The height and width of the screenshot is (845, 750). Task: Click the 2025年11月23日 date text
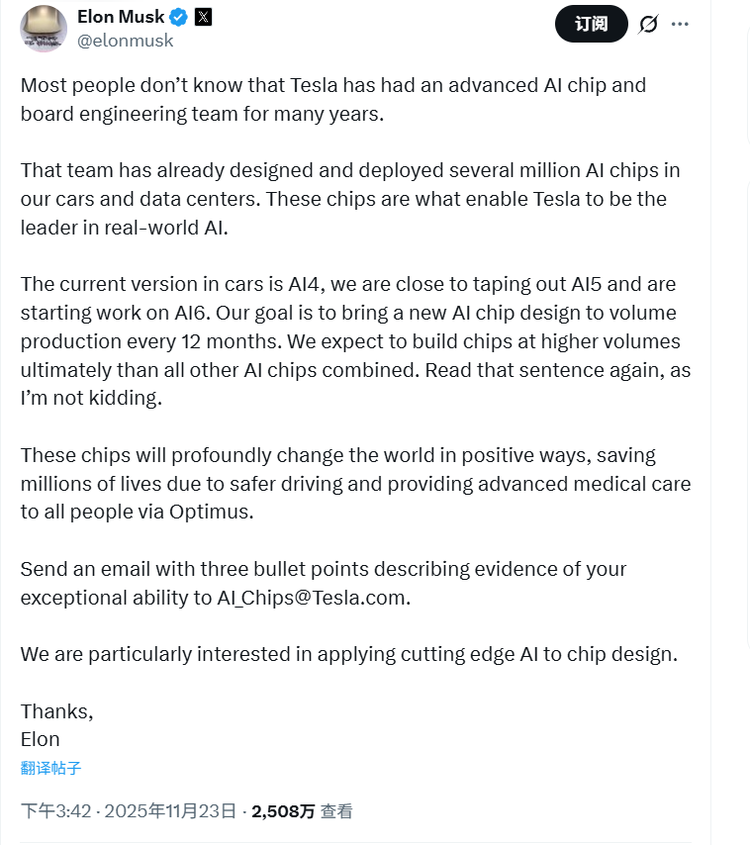[172, 811]
